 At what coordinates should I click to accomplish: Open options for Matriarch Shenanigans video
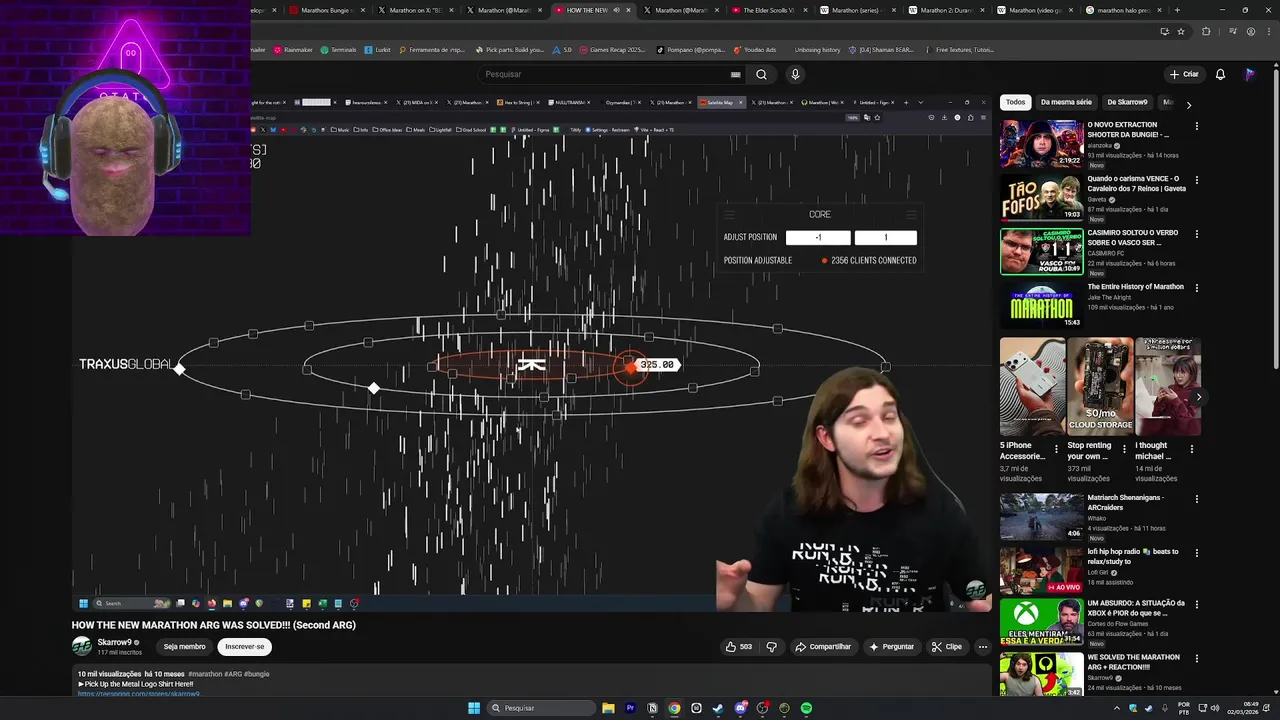click(1196, 499)
